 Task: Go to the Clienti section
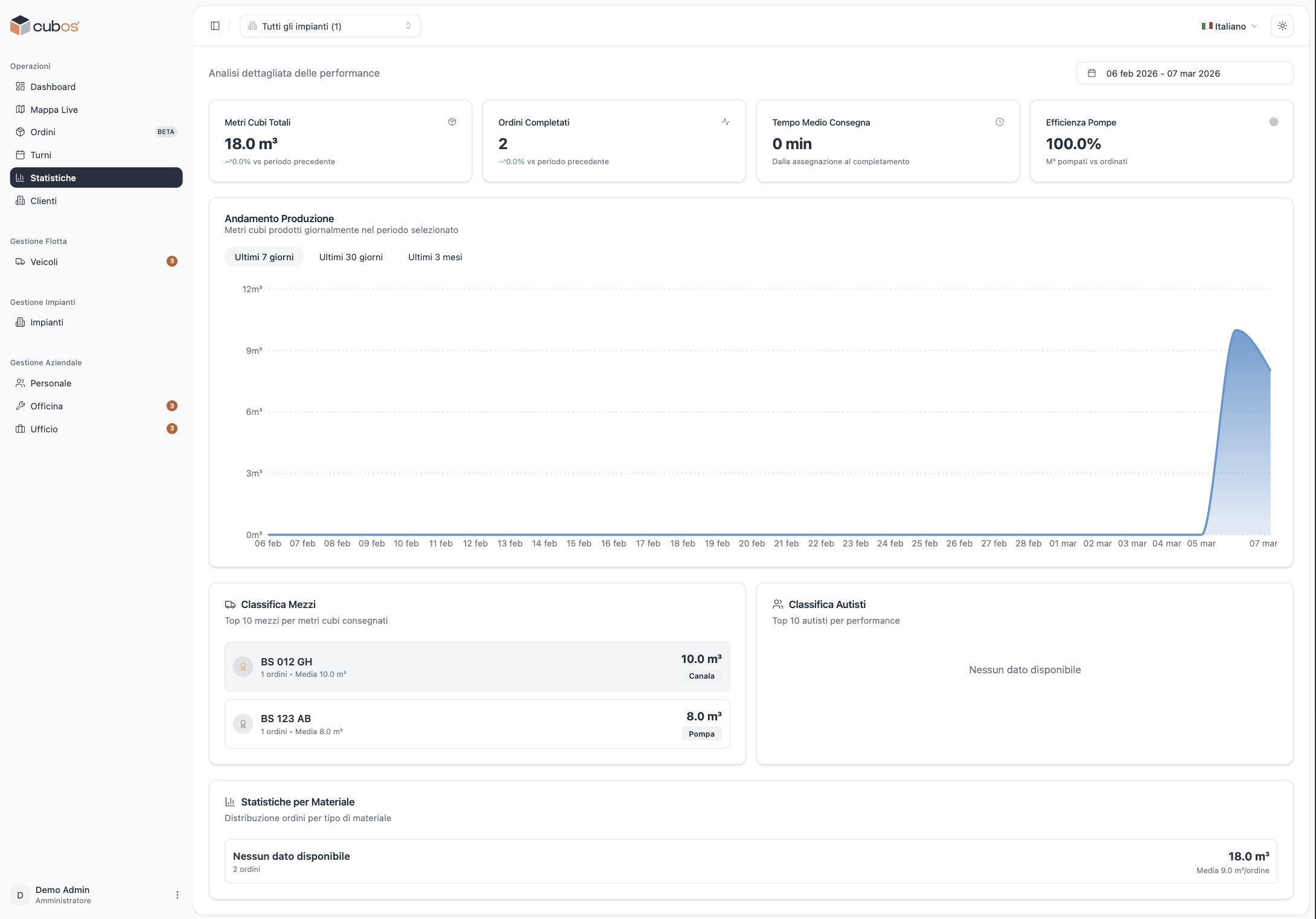click(43, 200)
